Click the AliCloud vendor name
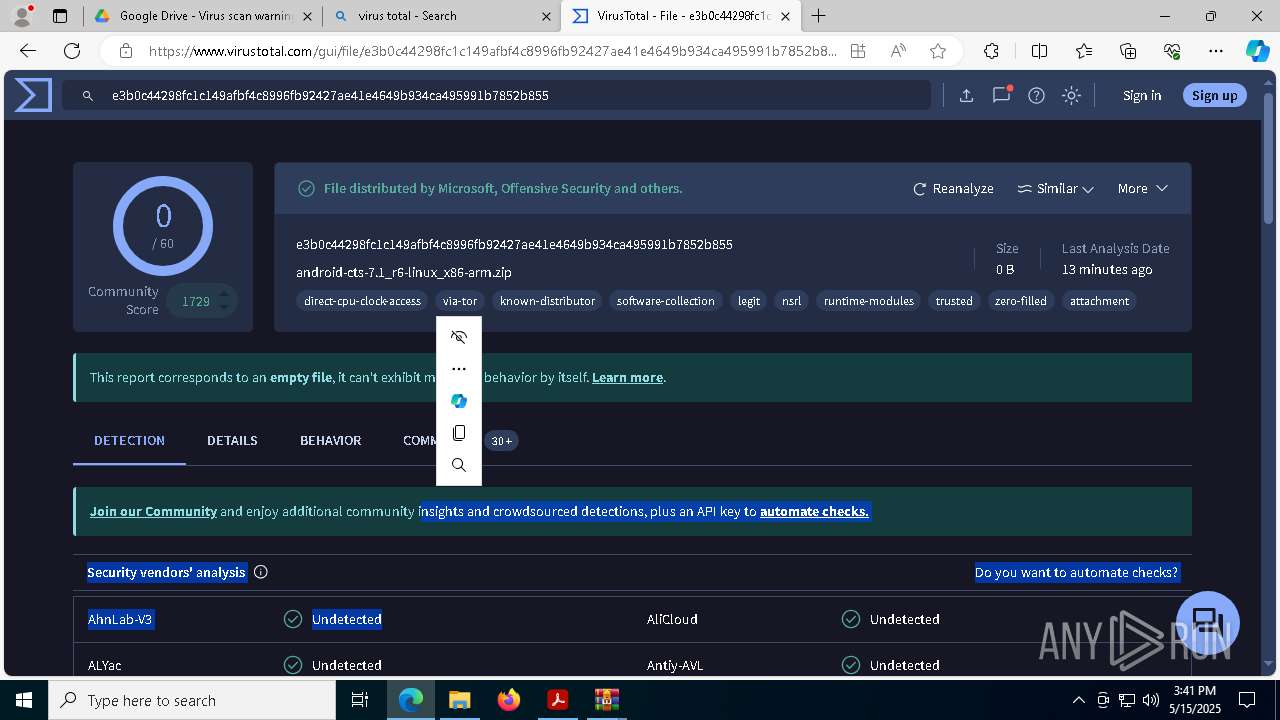Viewport: 1280px width, 720px height. click(672, 619)
